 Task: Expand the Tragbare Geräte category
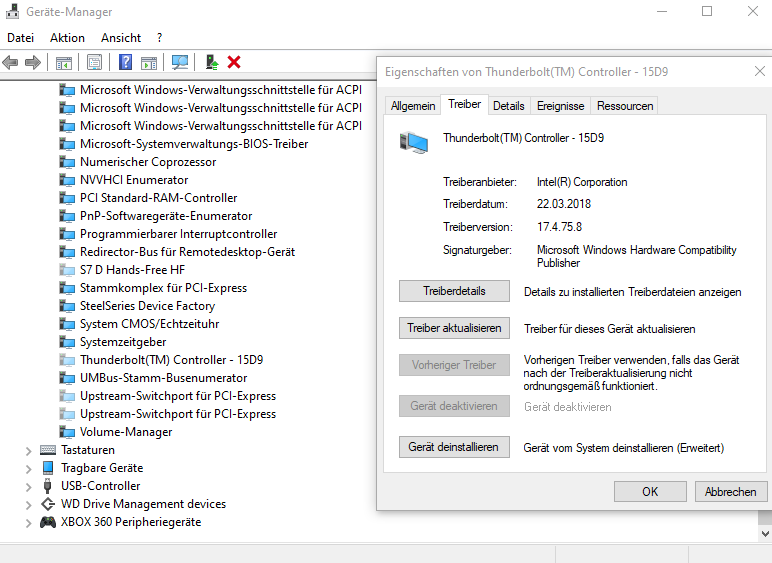(x=29, y=469)
